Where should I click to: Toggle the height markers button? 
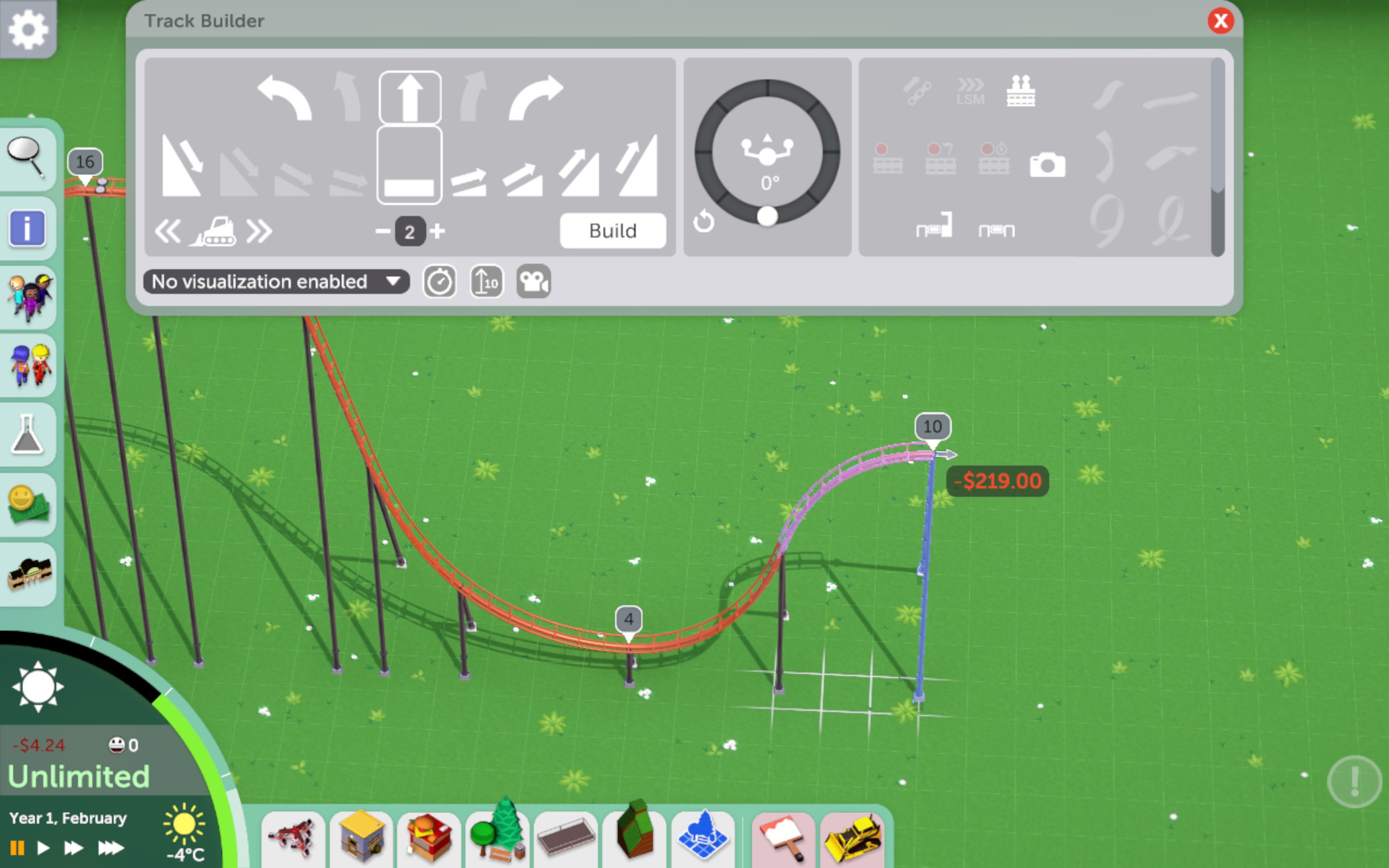pos(486,282)
